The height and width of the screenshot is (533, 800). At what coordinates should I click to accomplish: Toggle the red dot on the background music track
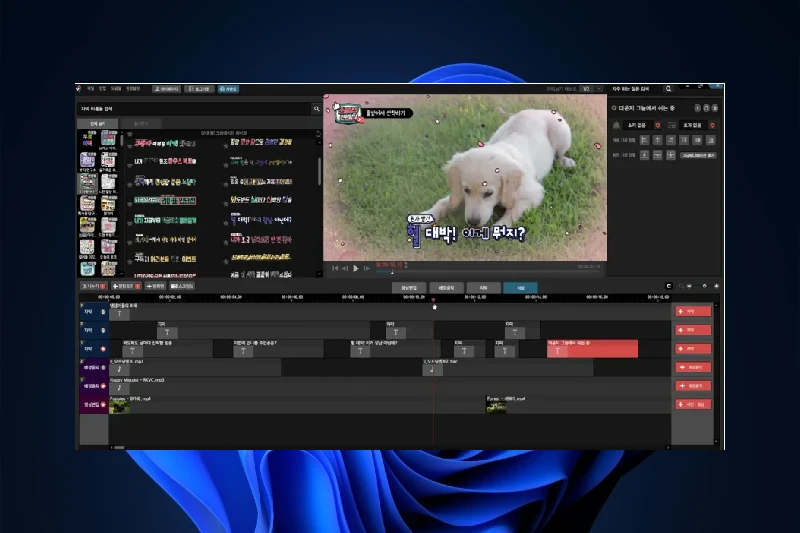[102, 385]
